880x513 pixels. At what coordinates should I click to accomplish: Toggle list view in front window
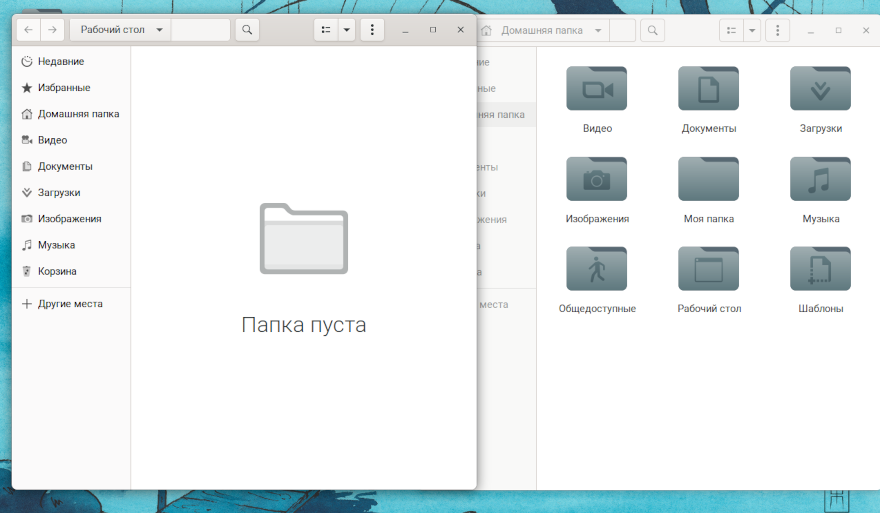[326, 30]
